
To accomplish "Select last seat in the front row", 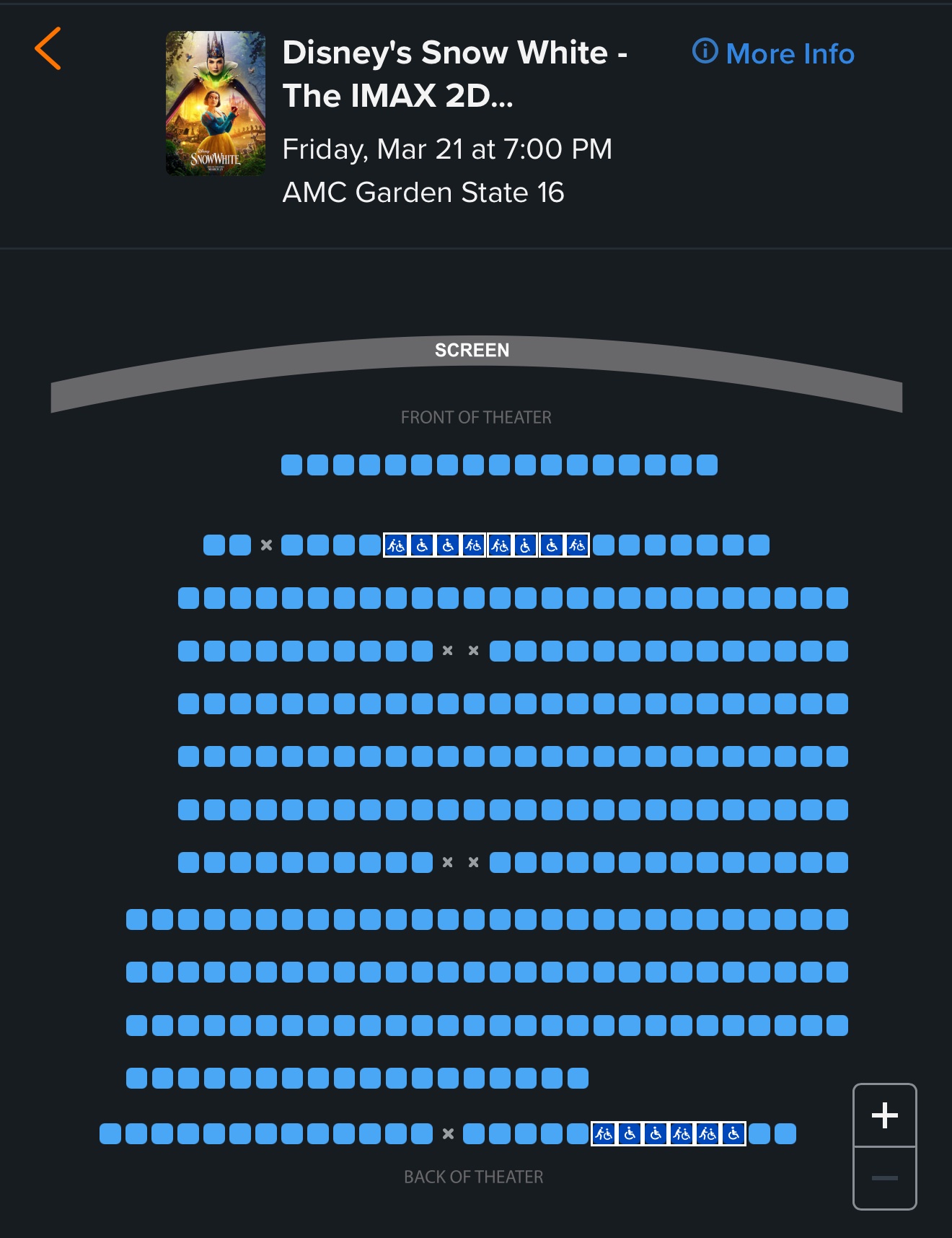I will click(x=707, y=465).
